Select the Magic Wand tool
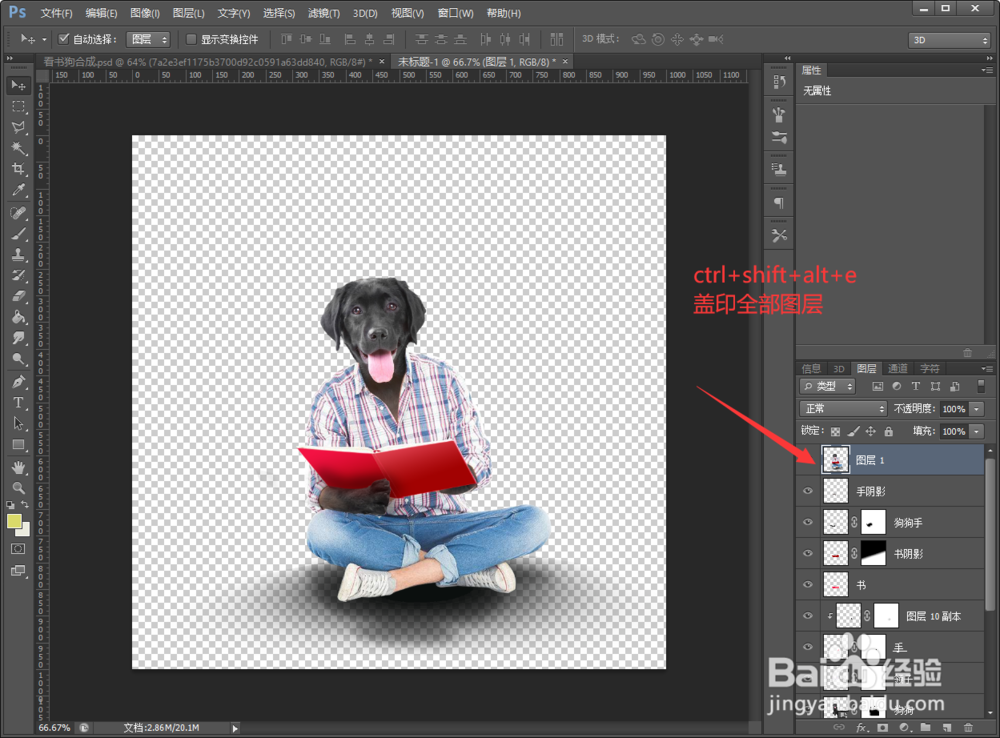This screenshot has width=1000, height=738. [18, 148]
